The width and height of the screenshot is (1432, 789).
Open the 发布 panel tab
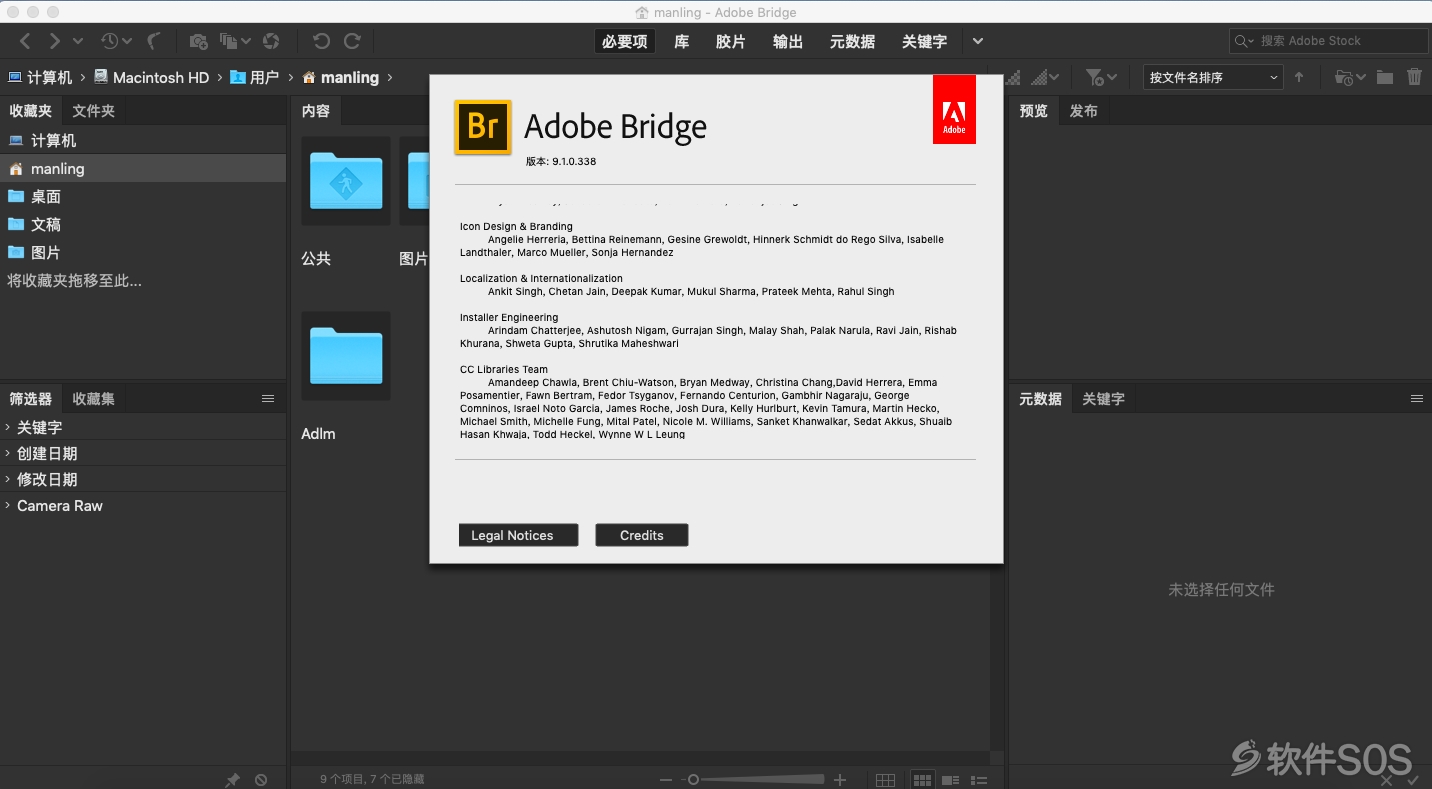coord(1084,111)
